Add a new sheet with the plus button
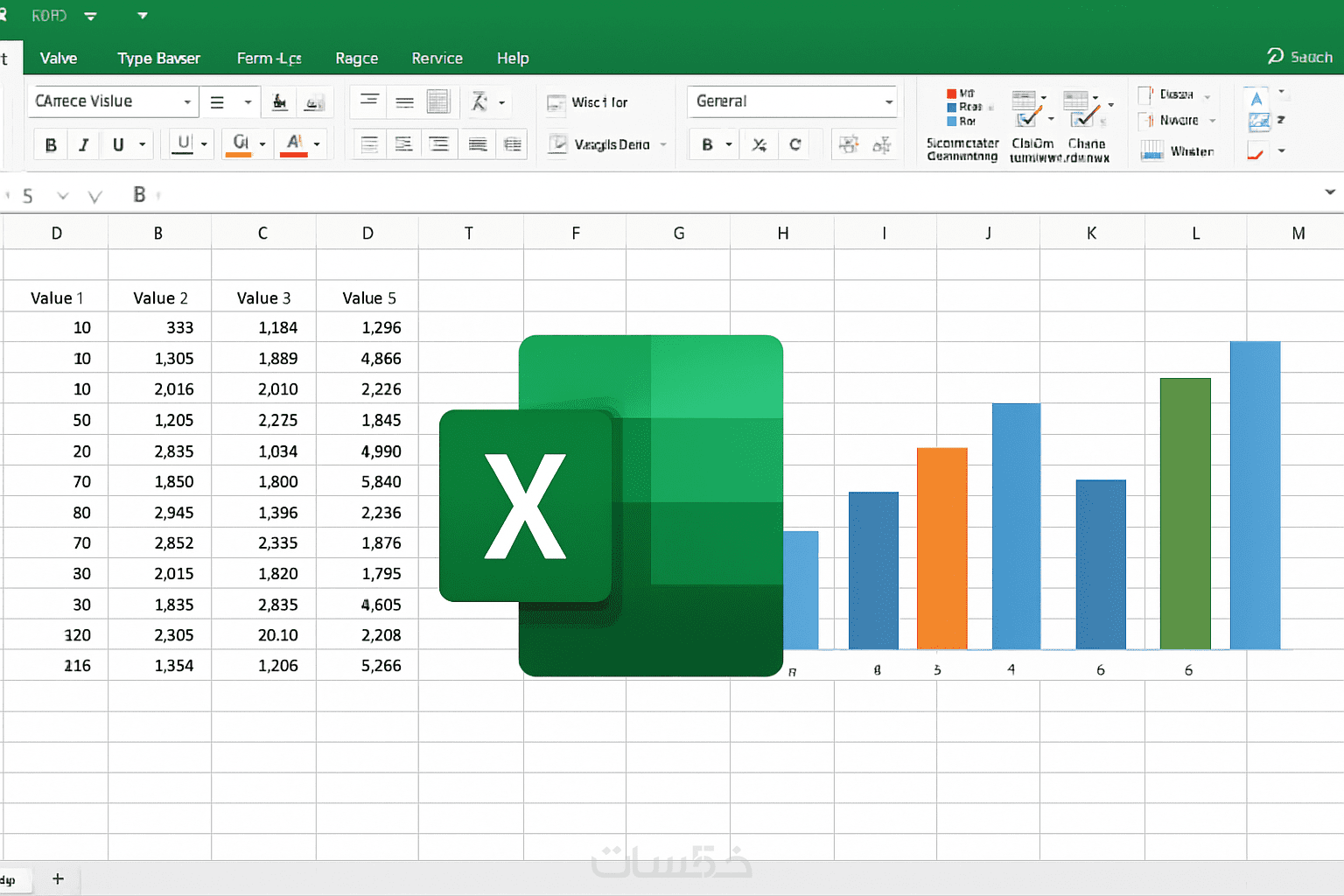The width and height of the screenshot is (1344, 896). click(58, 878)
